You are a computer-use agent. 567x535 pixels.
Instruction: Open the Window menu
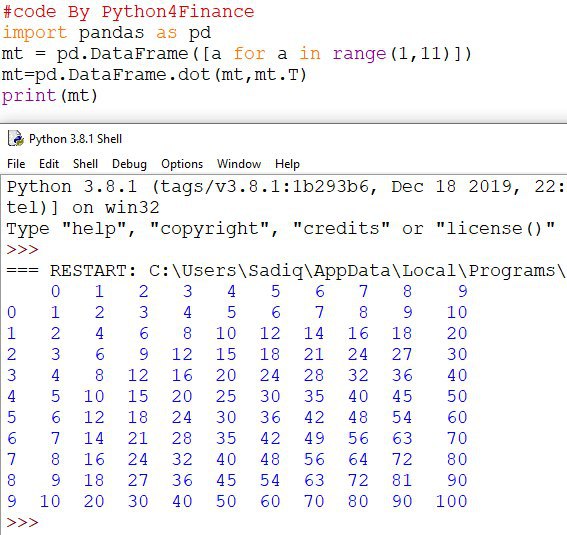click(x=239, y=164)
